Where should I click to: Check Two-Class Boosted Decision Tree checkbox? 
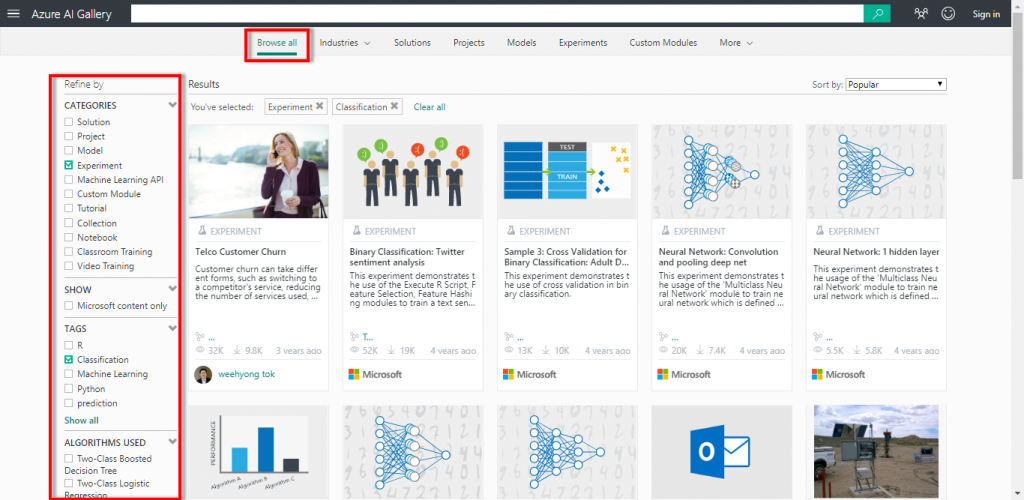[69, 459]
